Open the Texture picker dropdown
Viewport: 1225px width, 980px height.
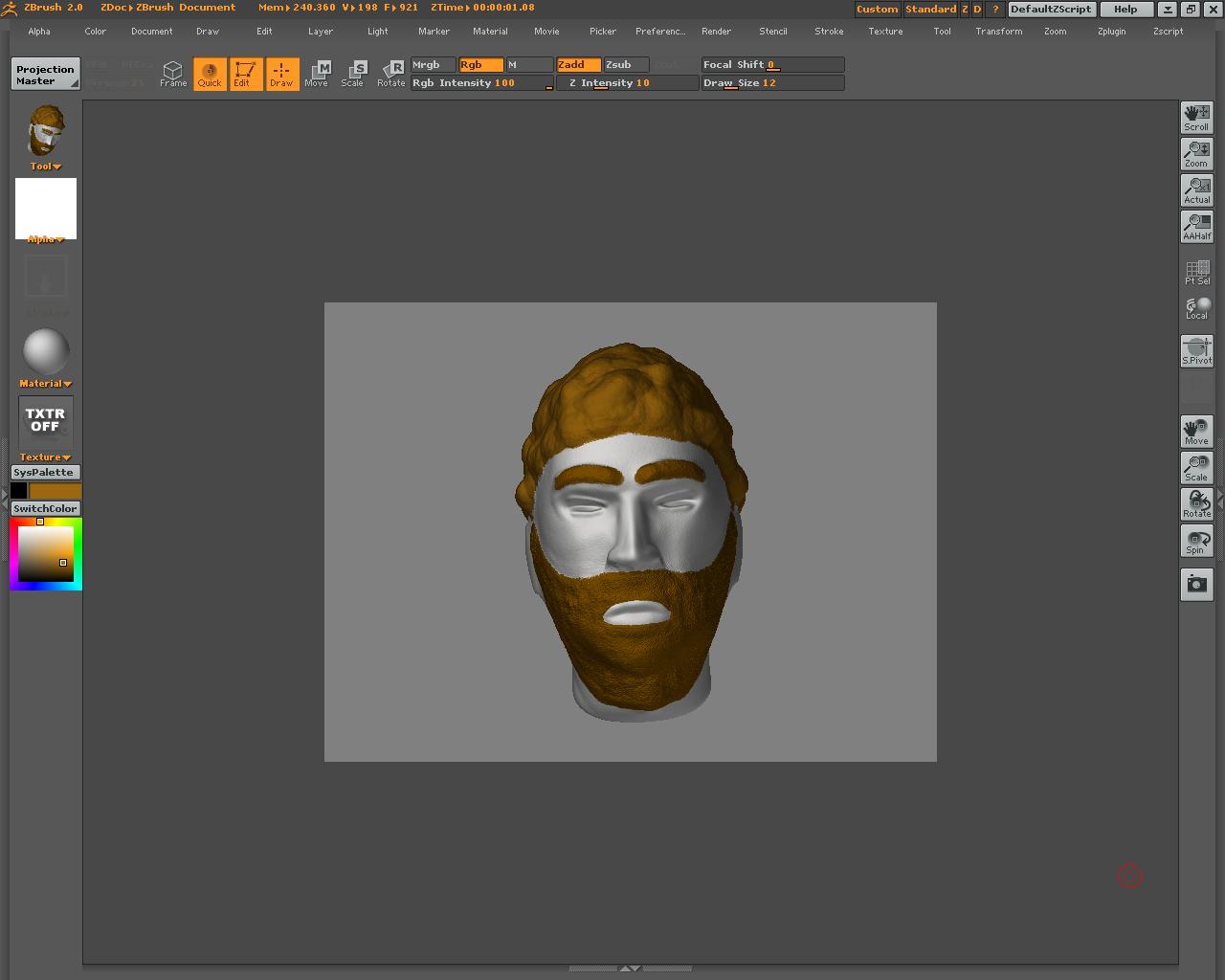pyautogui.click(x=45, y=457)
